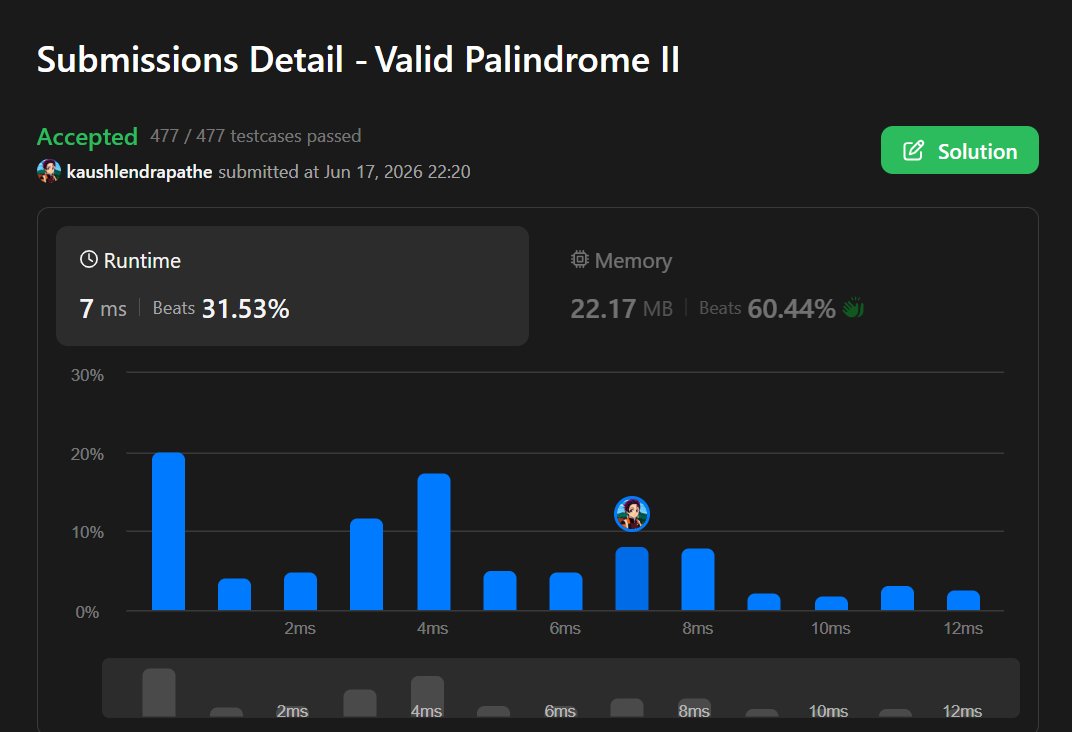Click the gray 4ms bar in mini overview
The image size is (1072, 732).
point(427,696)
